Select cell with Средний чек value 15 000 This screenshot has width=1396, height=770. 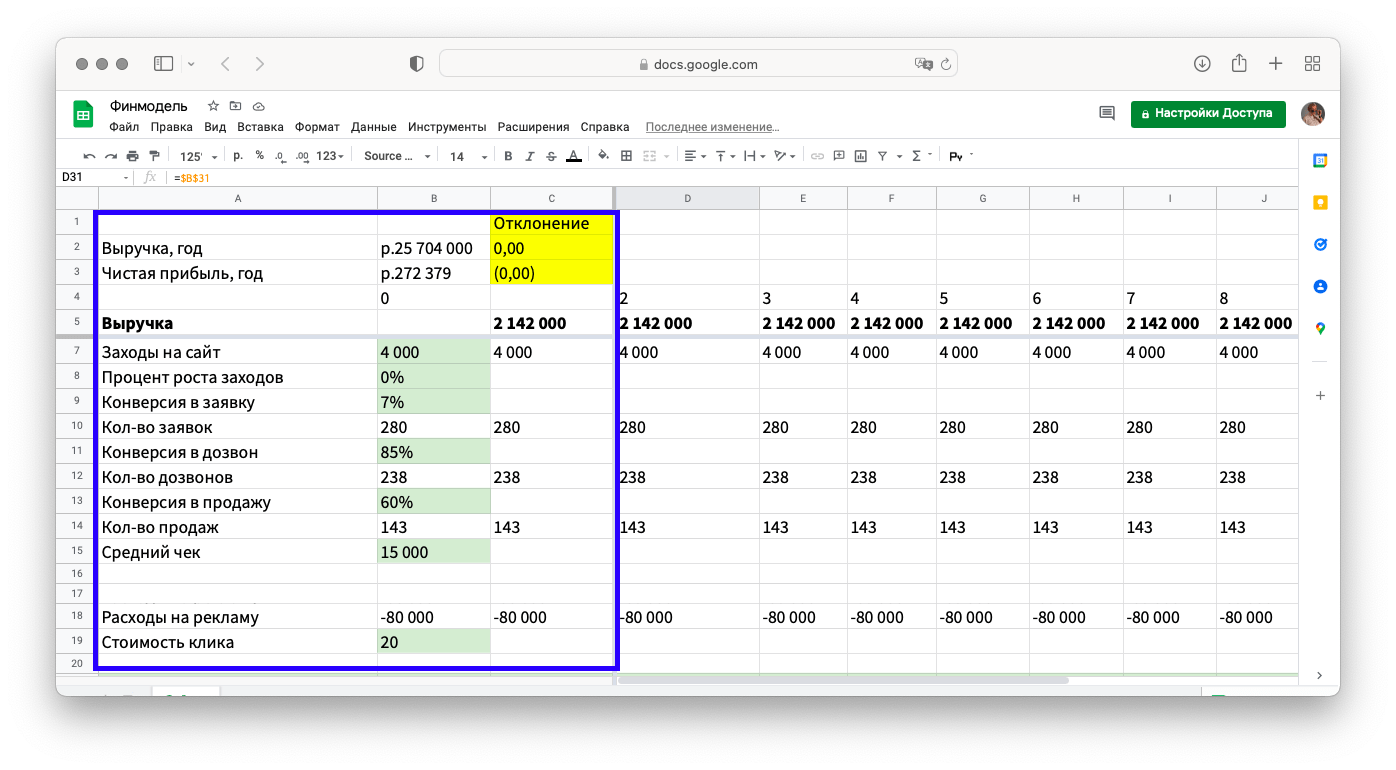433,552
